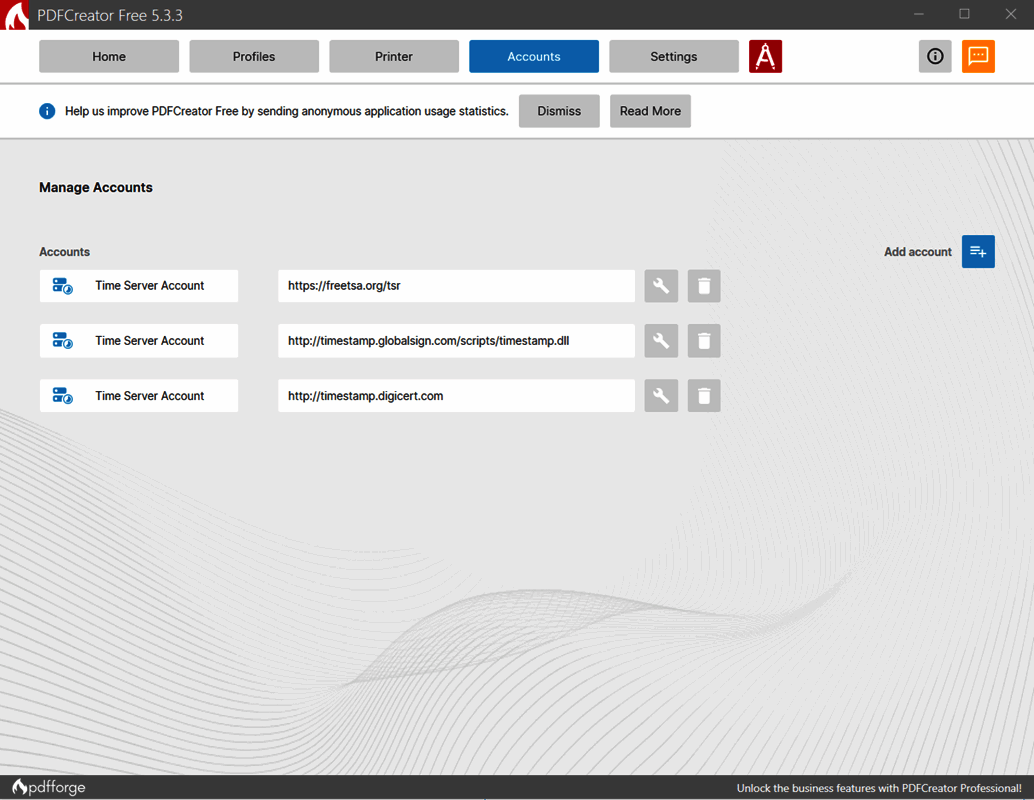Open the Architect red A icon

(x=765, y=56)
